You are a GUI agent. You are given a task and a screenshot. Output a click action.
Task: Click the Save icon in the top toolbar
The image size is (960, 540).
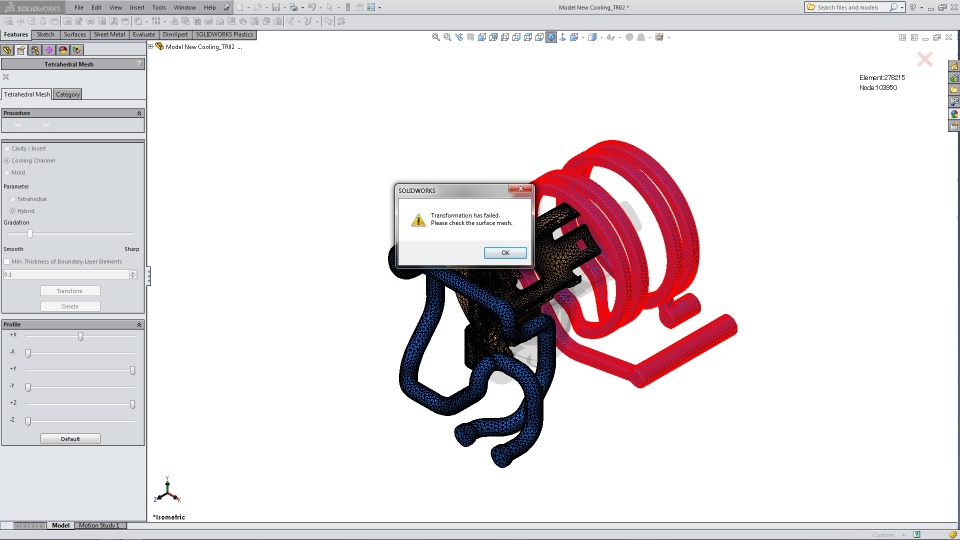[276, 7]
